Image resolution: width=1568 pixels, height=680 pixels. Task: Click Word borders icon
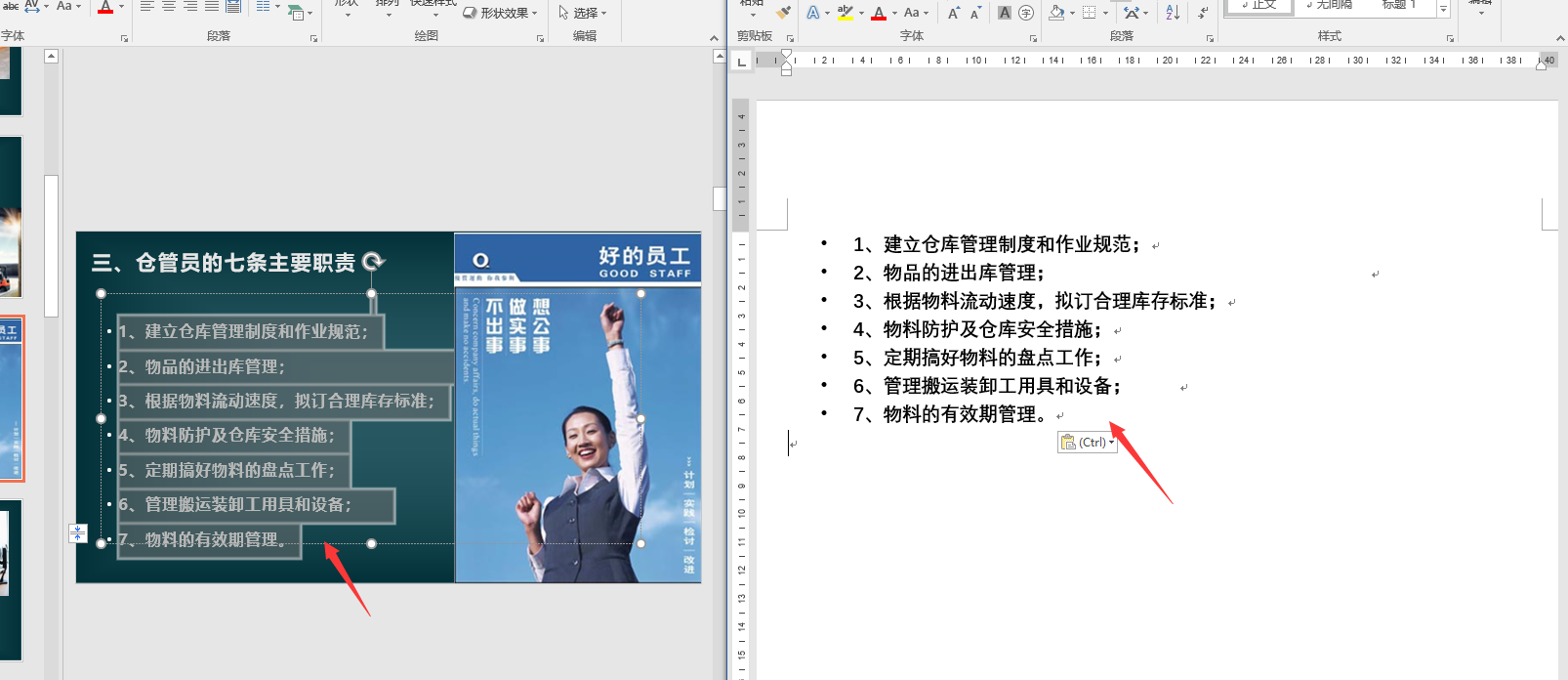[x=1090, y=13]
